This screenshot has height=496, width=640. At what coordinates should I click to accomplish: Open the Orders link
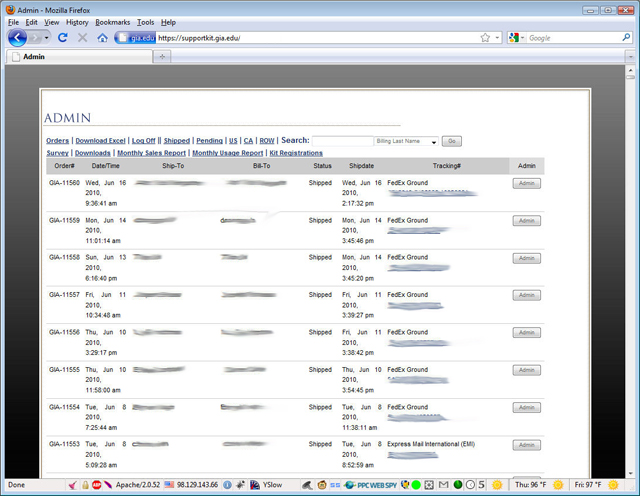(x=57, y=141)
